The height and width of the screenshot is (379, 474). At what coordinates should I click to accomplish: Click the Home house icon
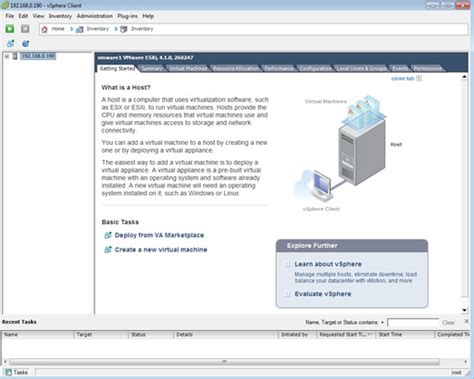coord(44,29)
